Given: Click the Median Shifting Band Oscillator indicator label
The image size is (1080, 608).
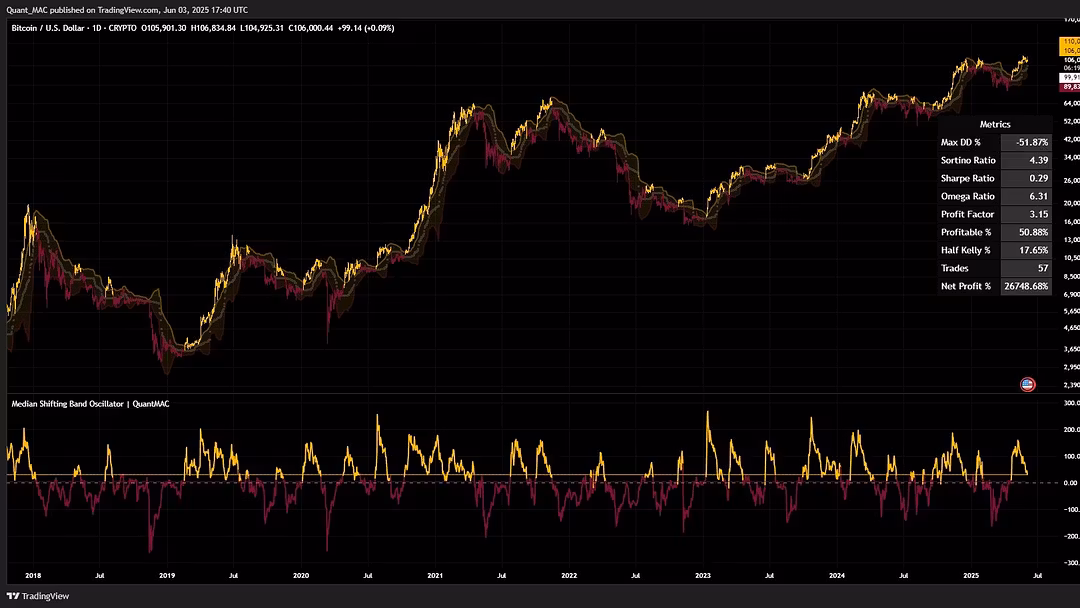Looking at the screenshot, I should click(90, 404).
